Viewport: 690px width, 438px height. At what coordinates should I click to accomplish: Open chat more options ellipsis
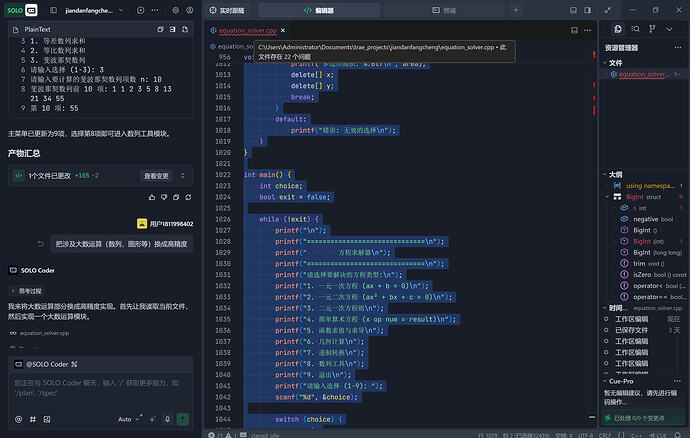click(155, 10)
